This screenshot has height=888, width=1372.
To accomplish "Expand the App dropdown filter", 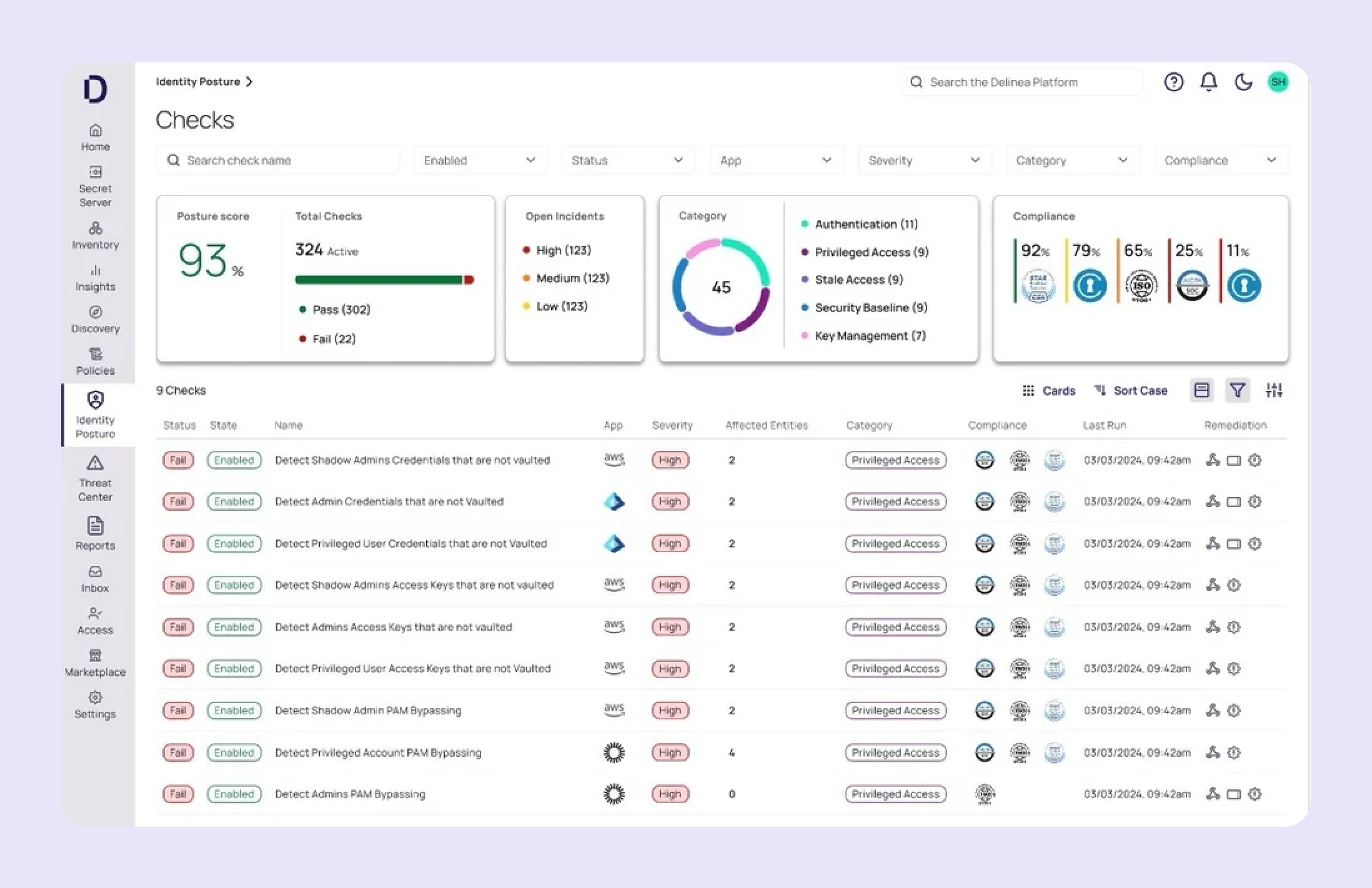I will pyautogui.click(x=776, y=160).
